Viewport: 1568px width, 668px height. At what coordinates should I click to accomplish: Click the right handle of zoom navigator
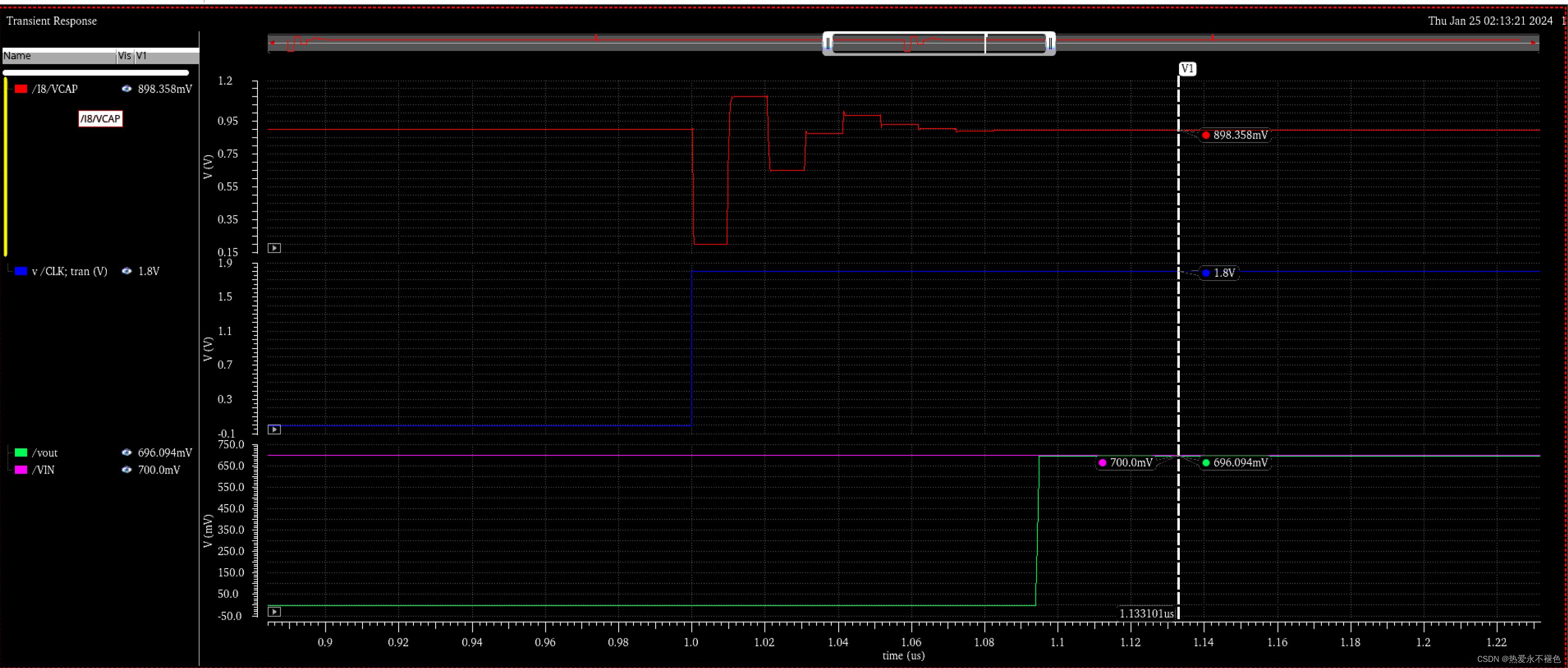1050,43
